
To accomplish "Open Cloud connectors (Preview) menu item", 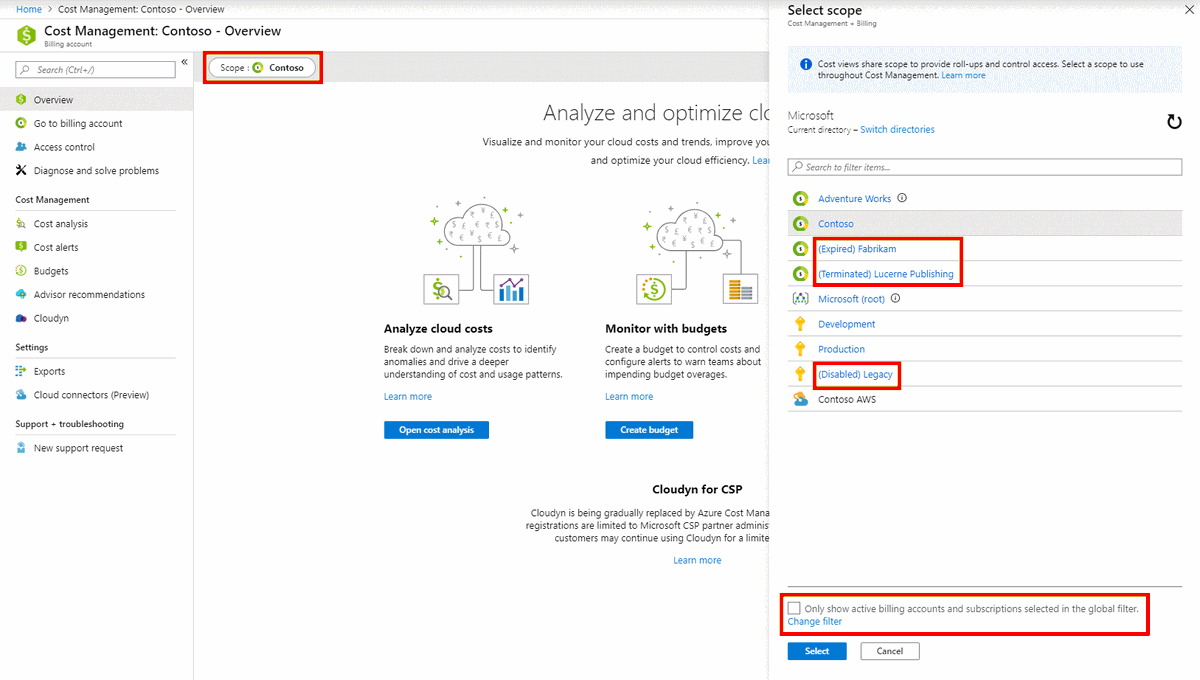I will (x=91, y=395).
